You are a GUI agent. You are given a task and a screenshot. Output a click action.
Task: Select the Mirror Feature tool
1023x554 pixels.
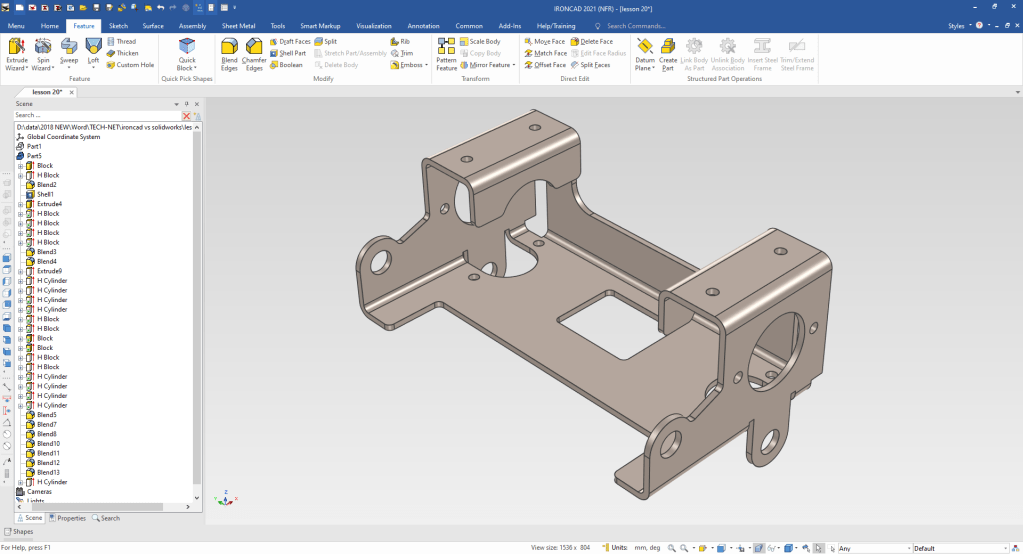[487, 65]
